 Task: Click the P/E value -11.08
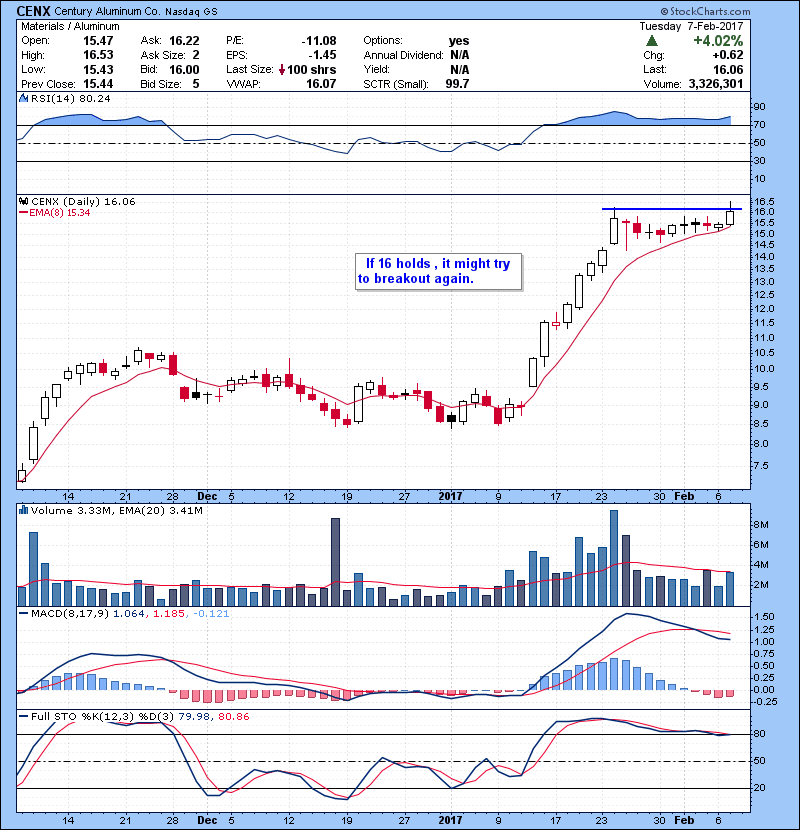(319, 41)
